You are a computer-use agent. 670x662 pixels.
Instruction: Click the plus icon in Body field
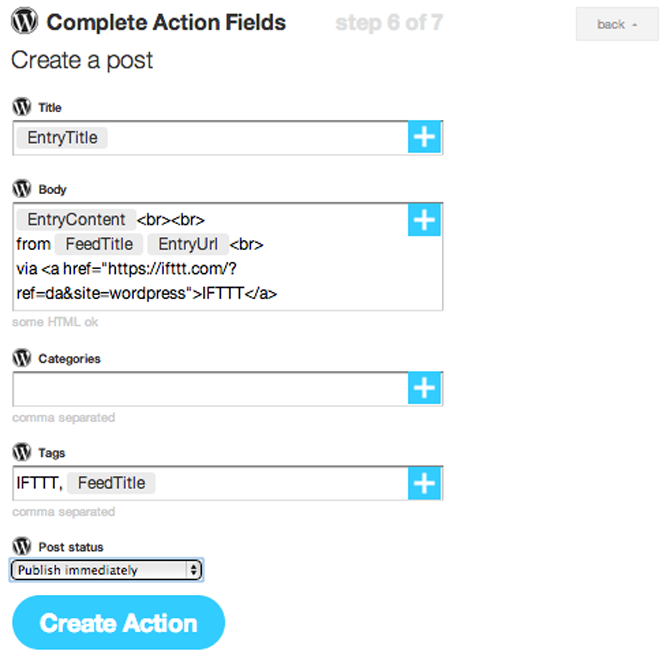click(x=425, y=220)
